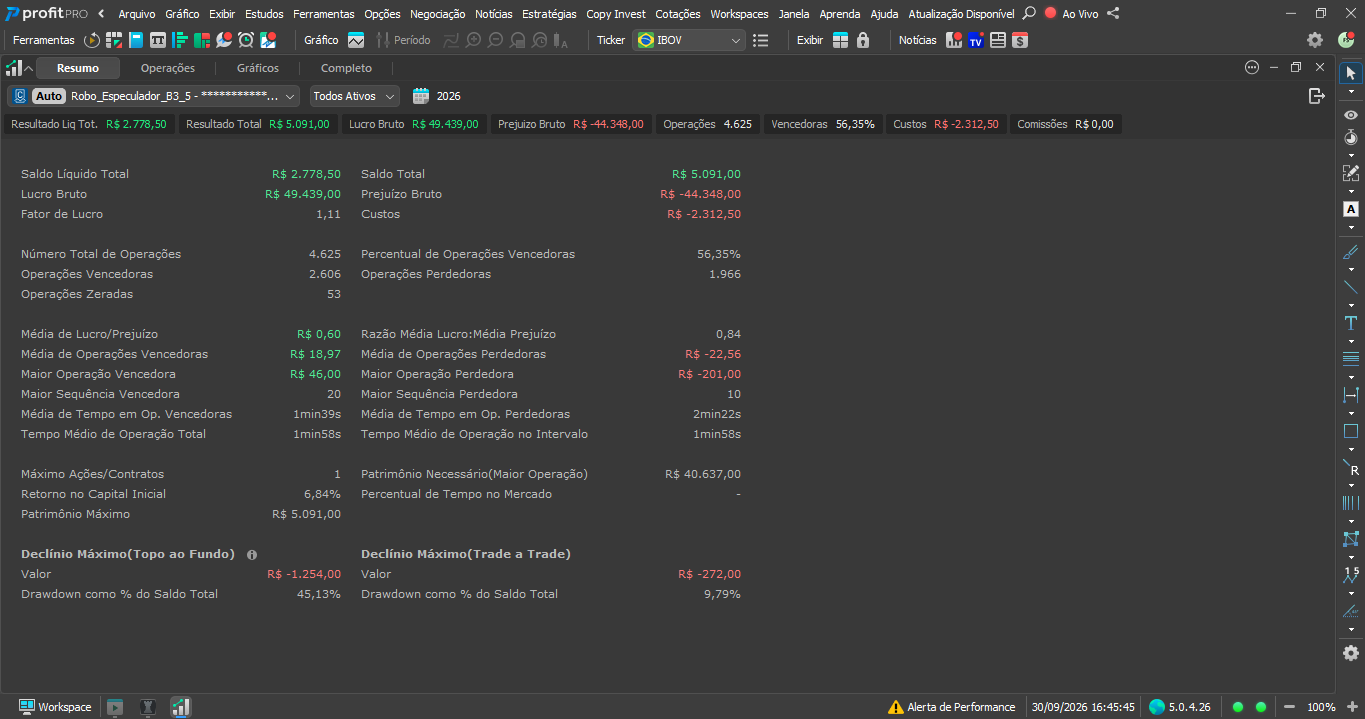Click the year 2026 date field
Screen dimensions: 1365x719
449,96
